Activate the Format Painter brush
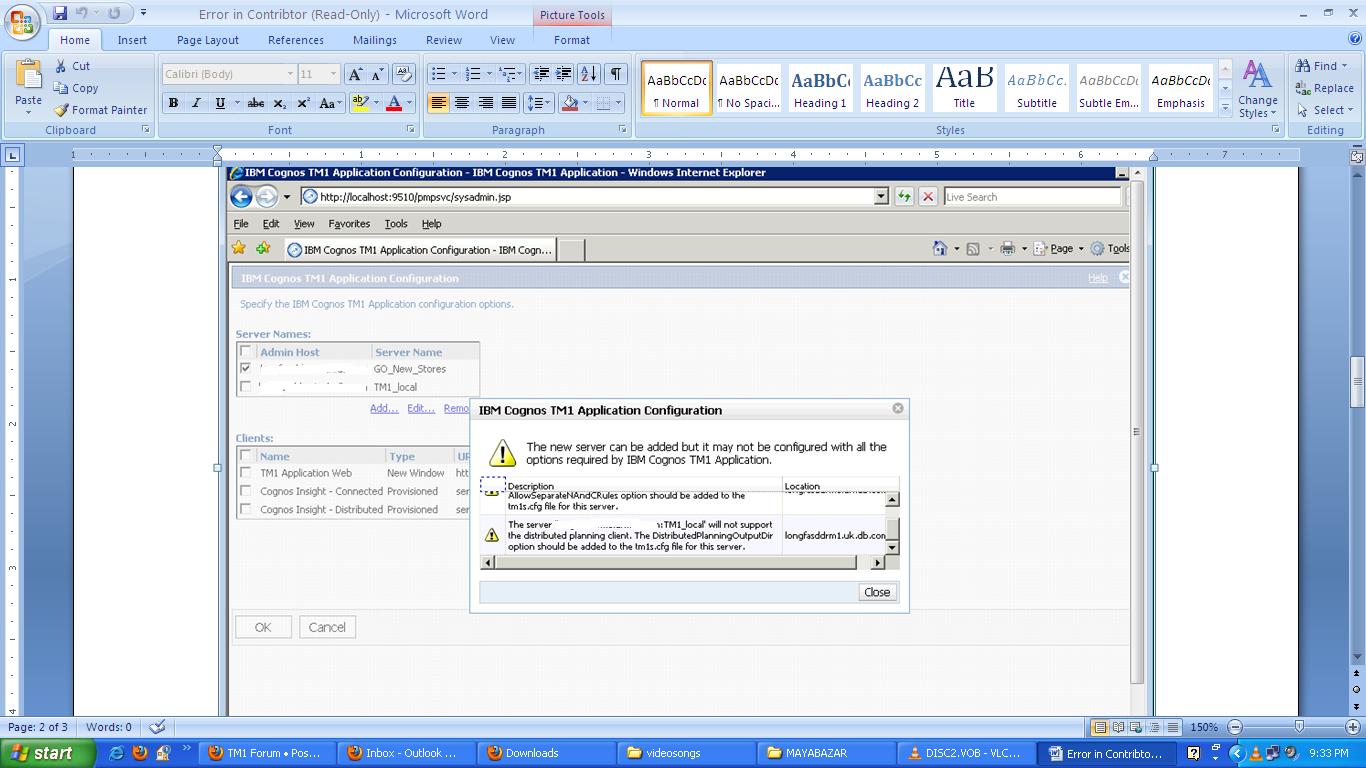Viewport: 1366px width, 768px height. (x=100, y=110)
